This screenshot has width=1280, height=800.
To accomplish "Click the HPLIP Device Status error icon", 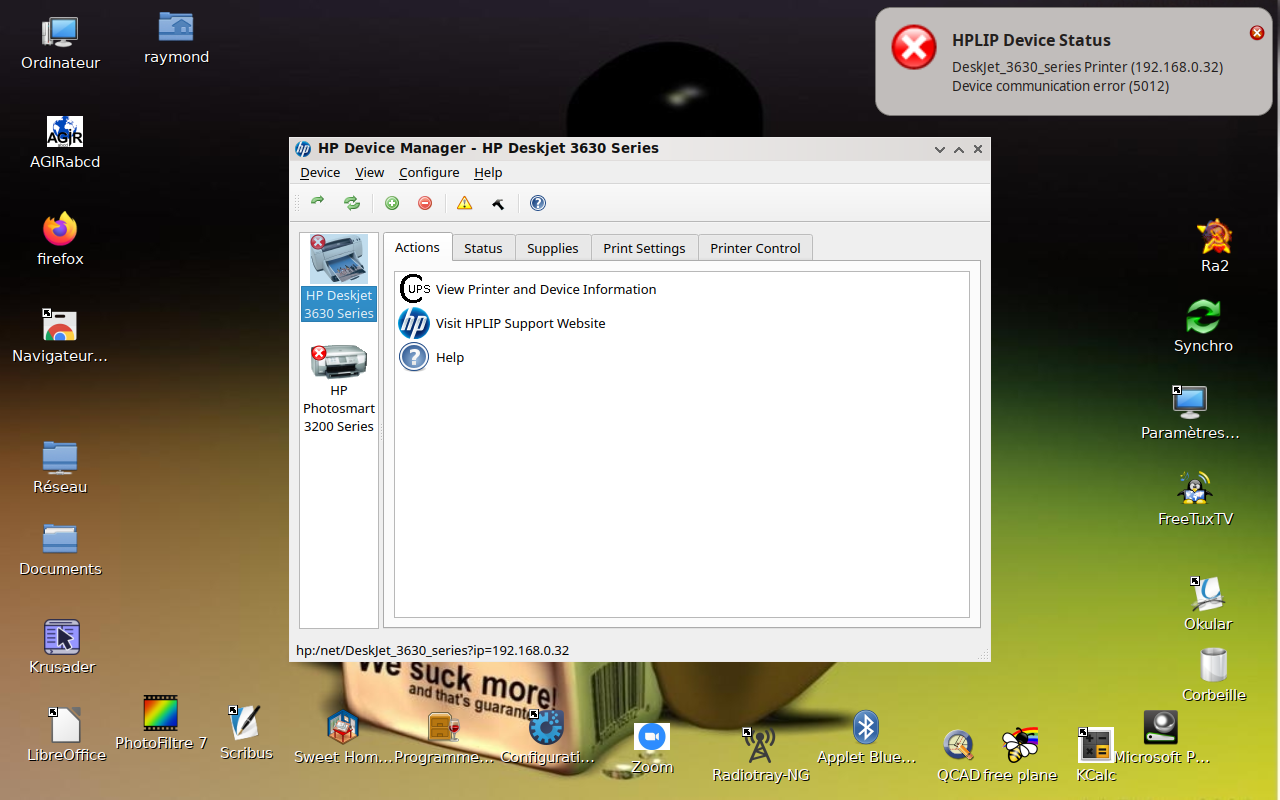I will coord(914,48).
